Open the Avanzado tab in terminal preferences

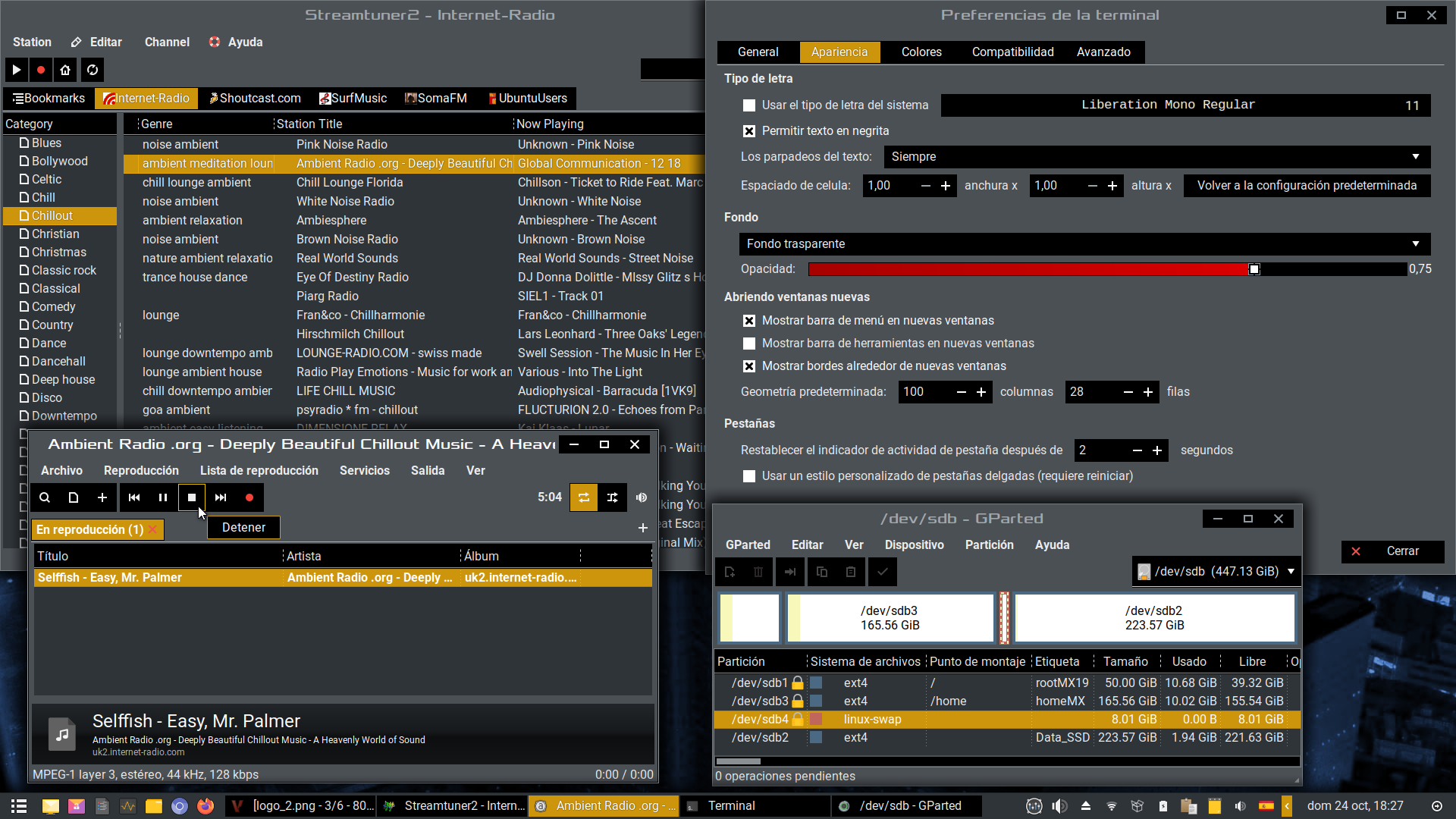pyautogui.click(x=1103, y=52)
